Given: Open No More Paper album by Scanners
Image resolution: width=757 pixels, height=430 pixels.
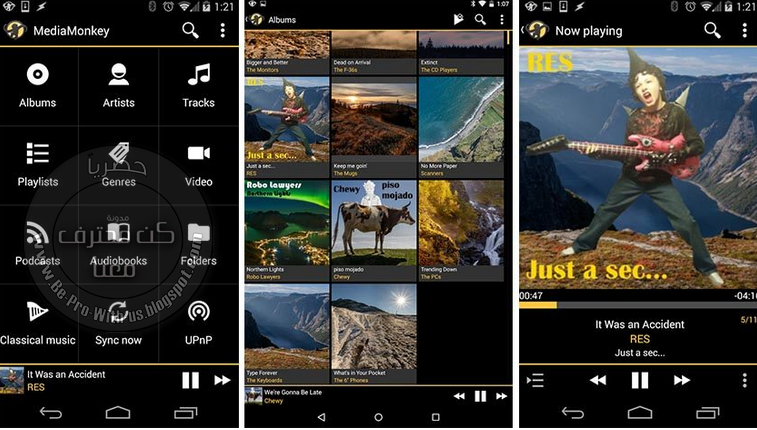Looking at the screenshot, I should coord(461,127).
